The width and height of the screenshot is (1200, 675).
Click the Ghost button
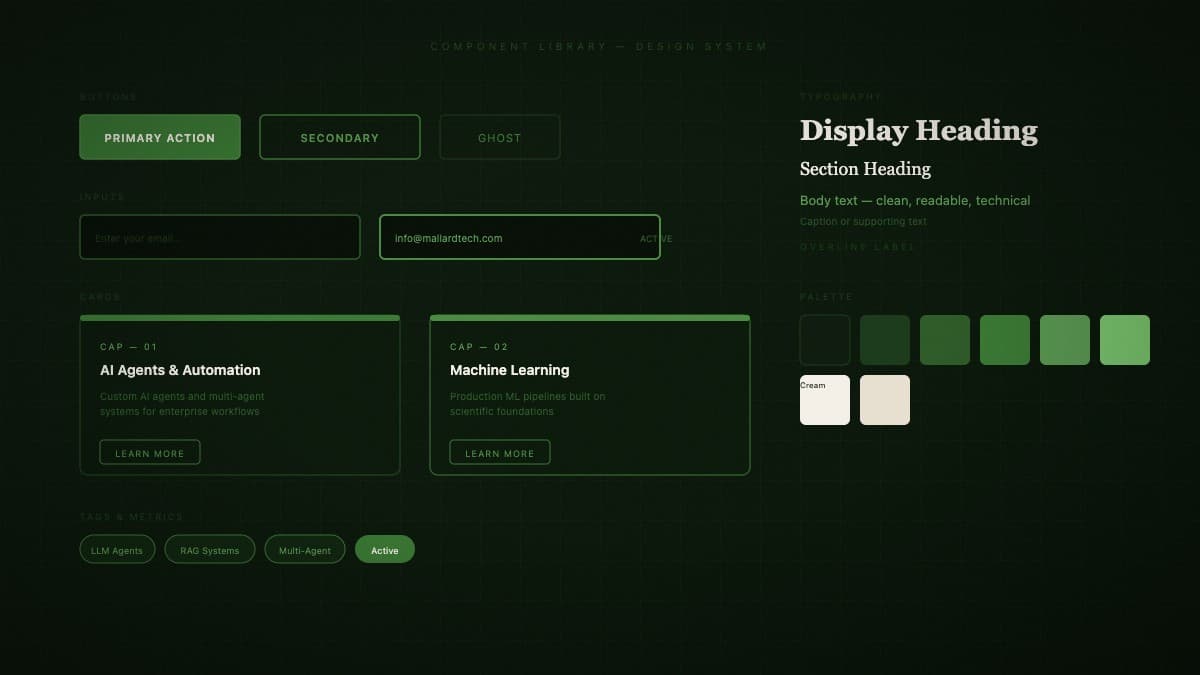(499, 137)
